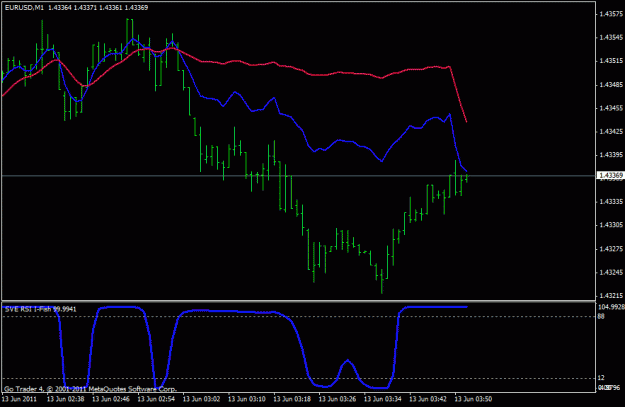
Task: Click price scale label 1.43275
Action: [x=611, y=249]
